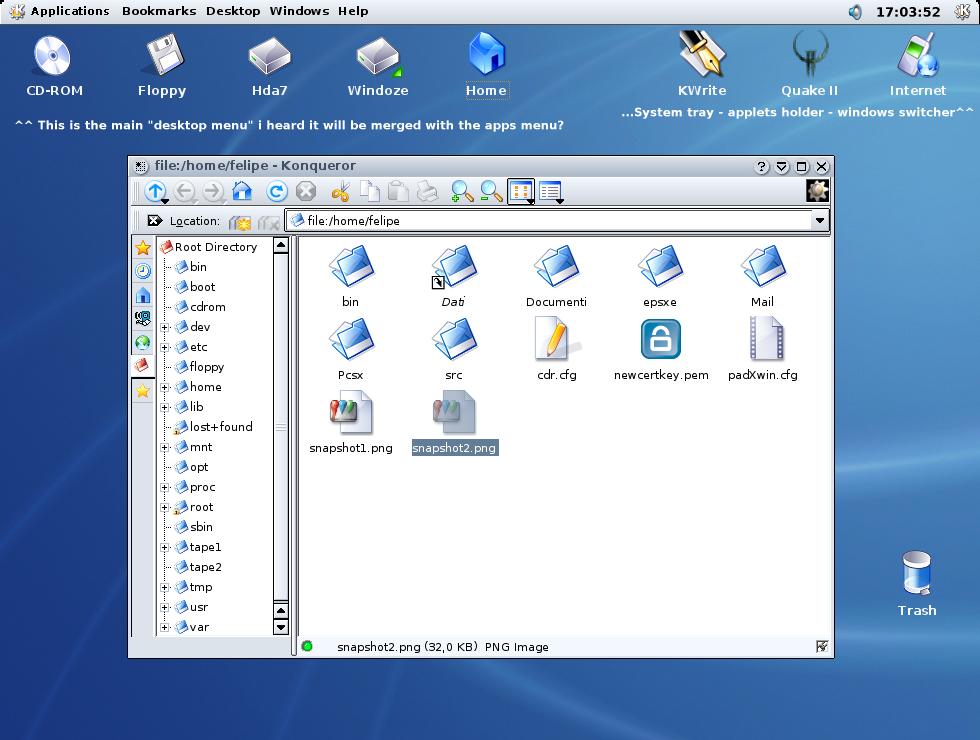
Task: Open Bookmarks panel in sidebar
Action: click(143, 248)
